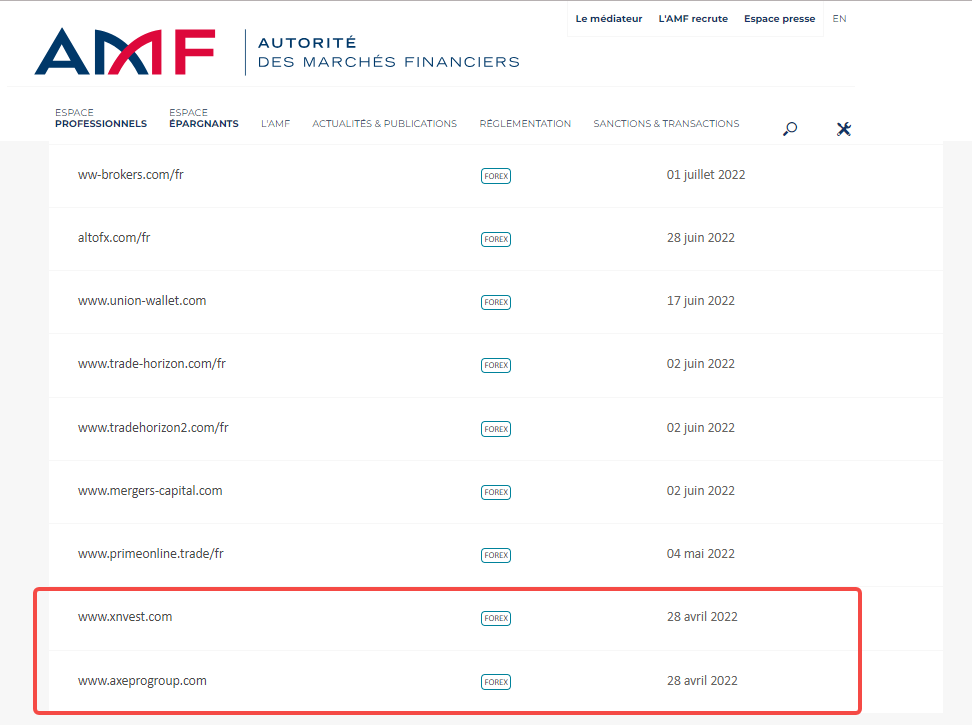Click FOREX tag for www.axeprogroup.com
The width and height of the screenshot is (972, 725).
coord(495,682)
